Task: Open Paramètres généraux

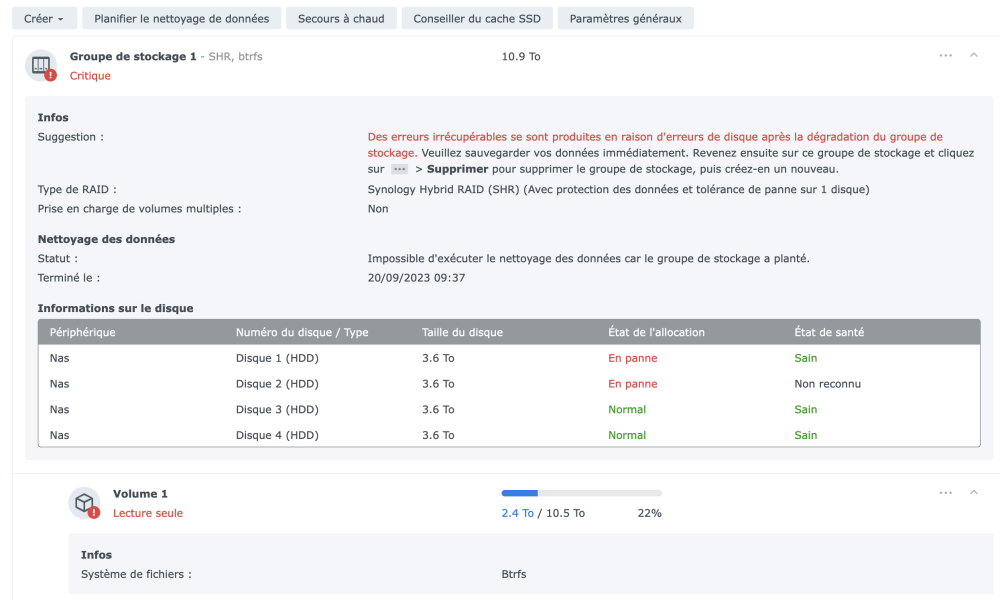Action: pos(625,19)
